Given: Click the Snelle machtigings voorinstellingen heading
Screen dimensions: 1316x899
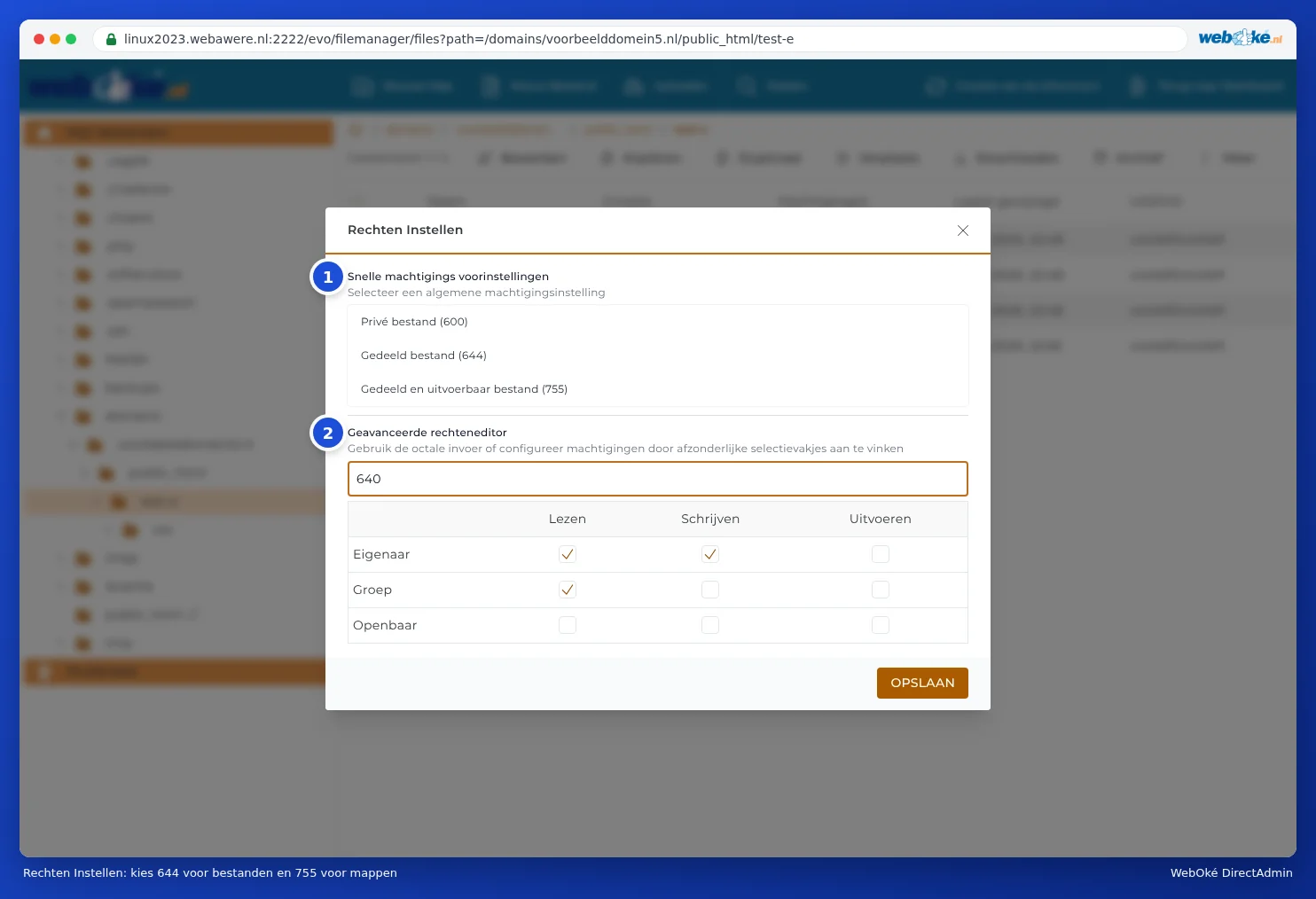Looking at the screenshot, I should pos(448,277).
